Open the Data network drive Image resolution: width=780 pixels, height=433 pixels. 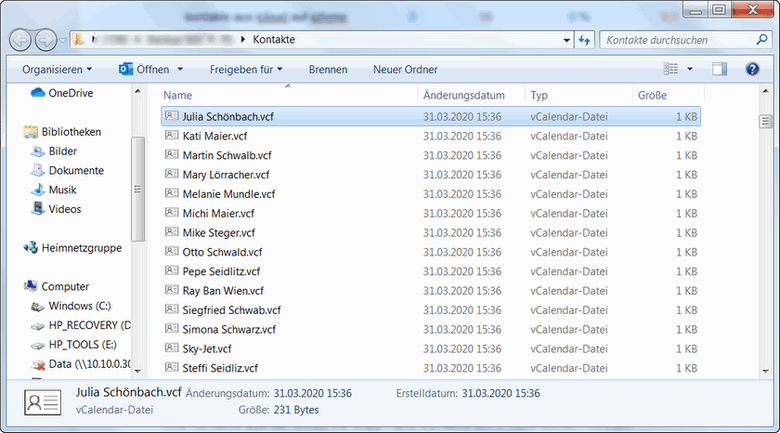81,364
